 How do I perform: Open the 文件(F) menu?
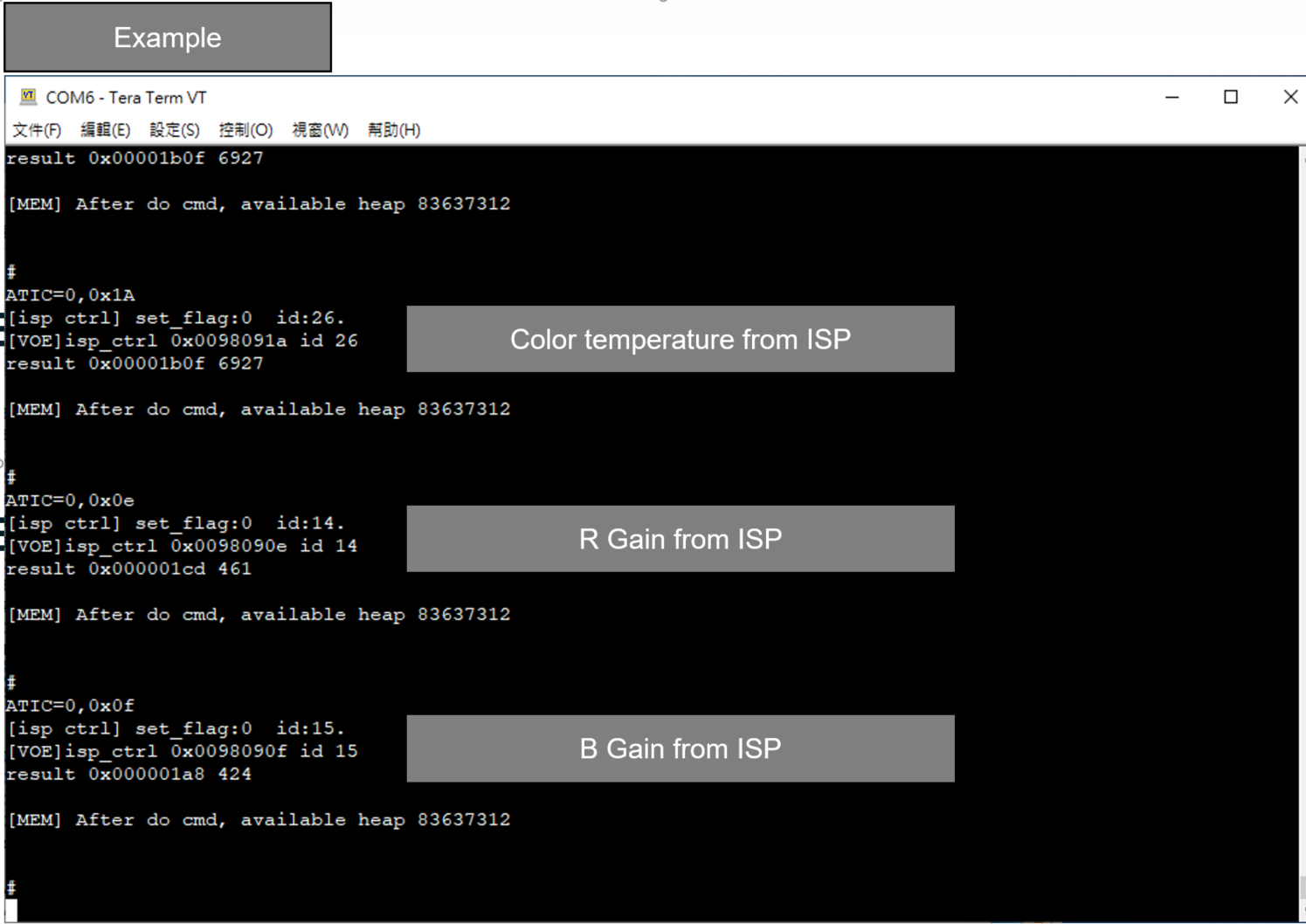pyautogui.click(x=37, y=130)
